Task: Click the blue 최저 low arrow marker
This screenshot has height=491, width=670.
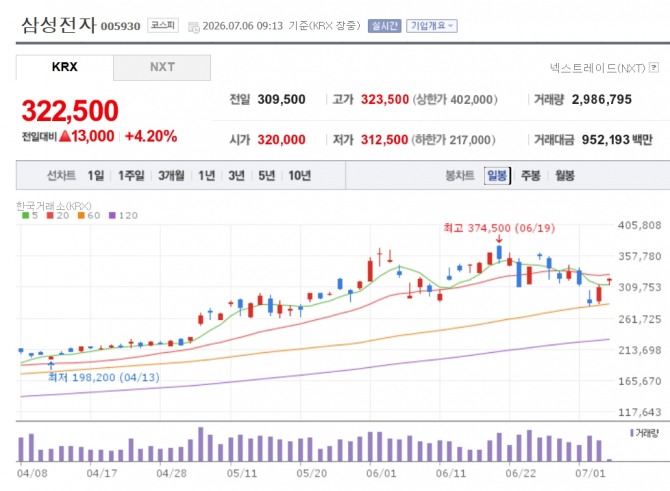Action: (51, 365)
